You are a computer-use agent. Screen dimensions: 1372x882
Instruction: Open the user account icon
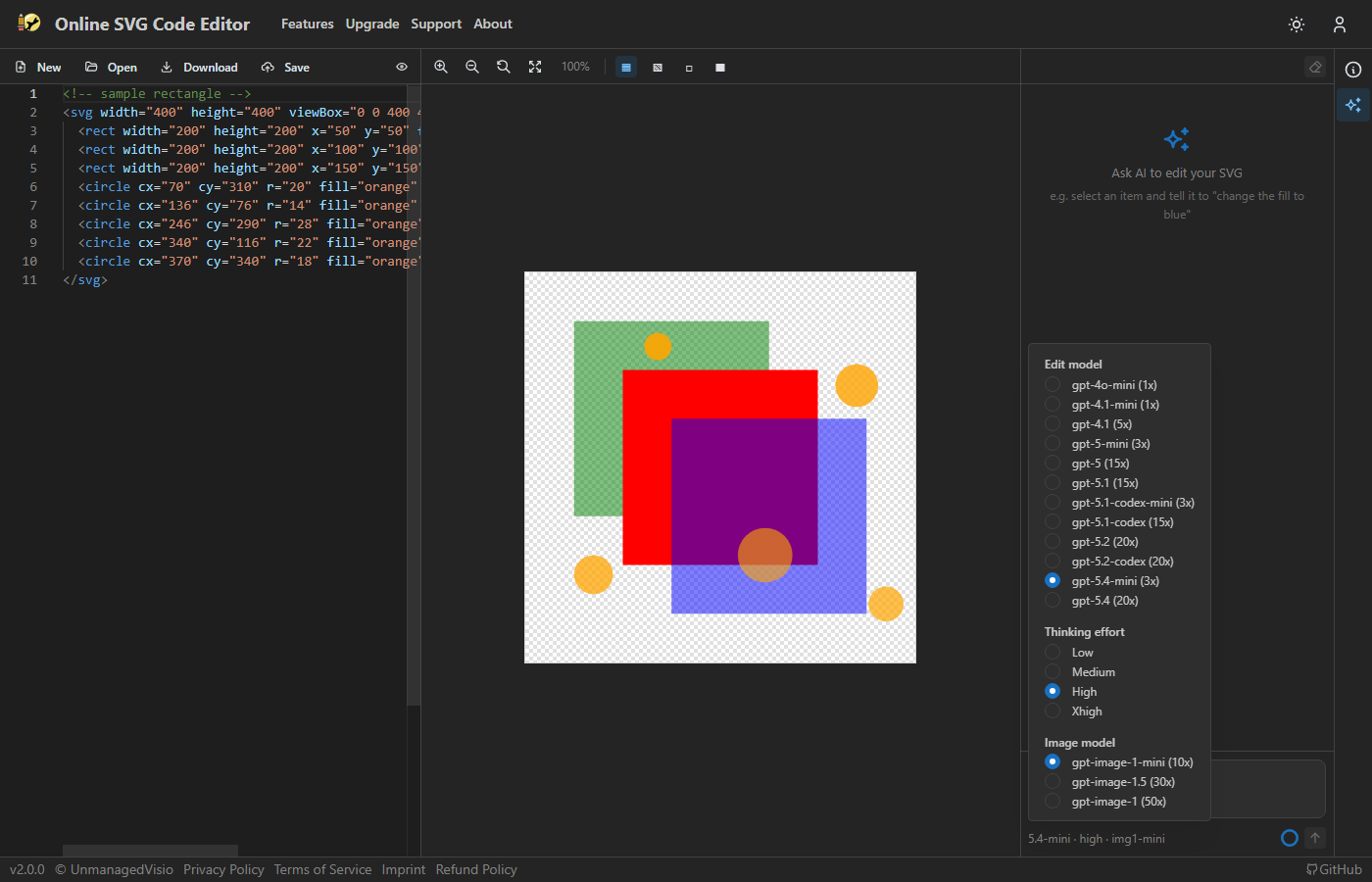1340,24
